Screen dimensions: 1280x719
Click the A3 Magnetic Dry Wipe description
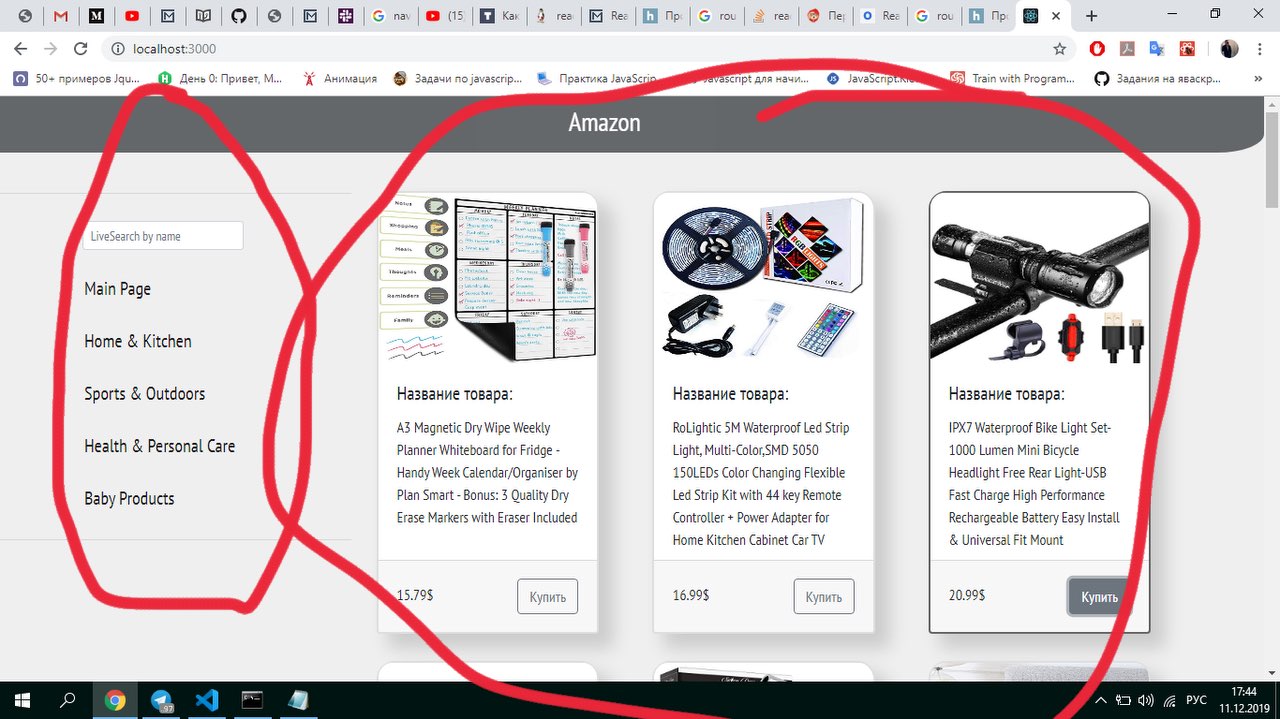click(x=488, y=473)
